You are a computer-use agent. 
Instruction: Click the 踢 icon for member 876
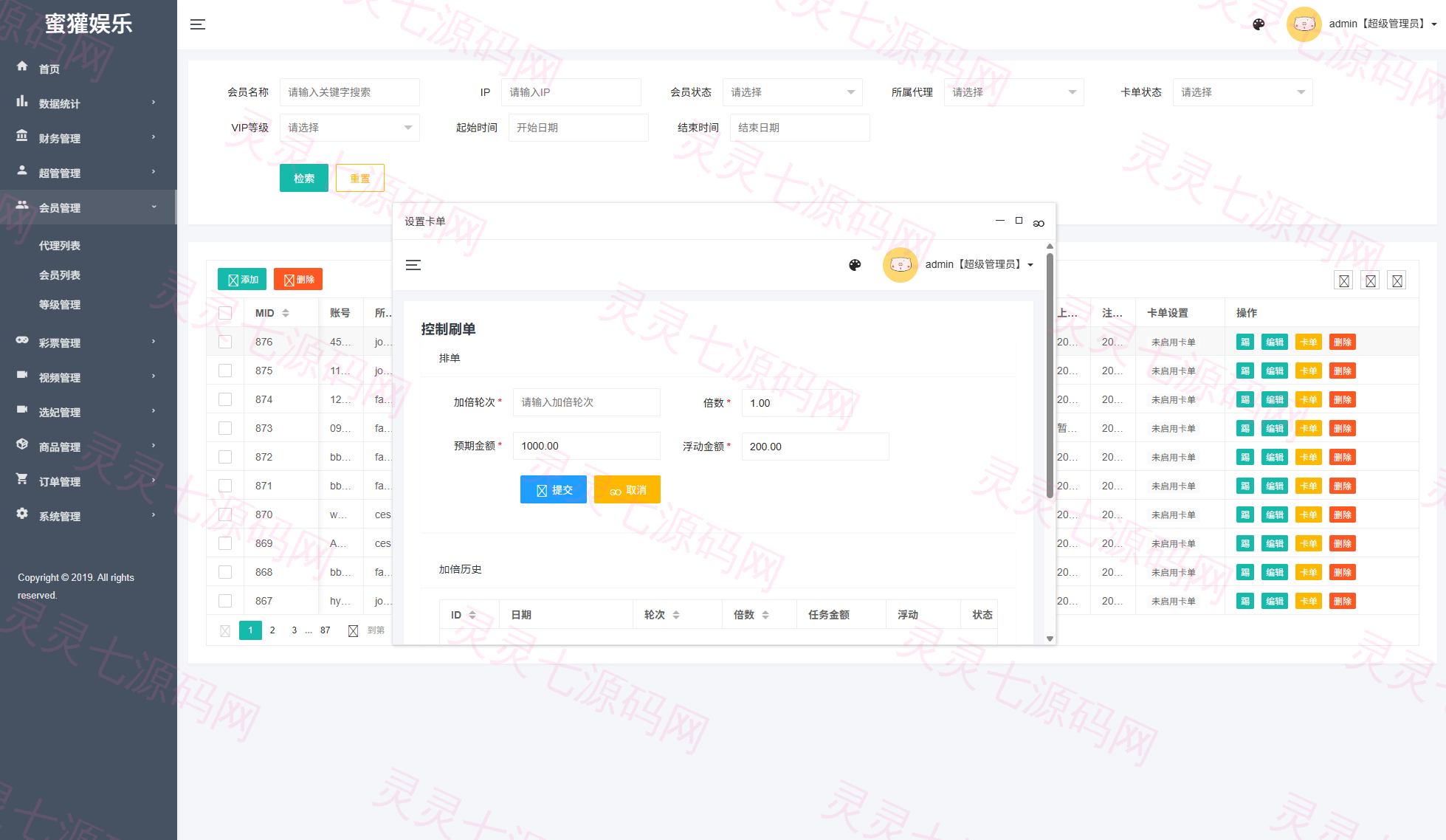(1245, 342)
